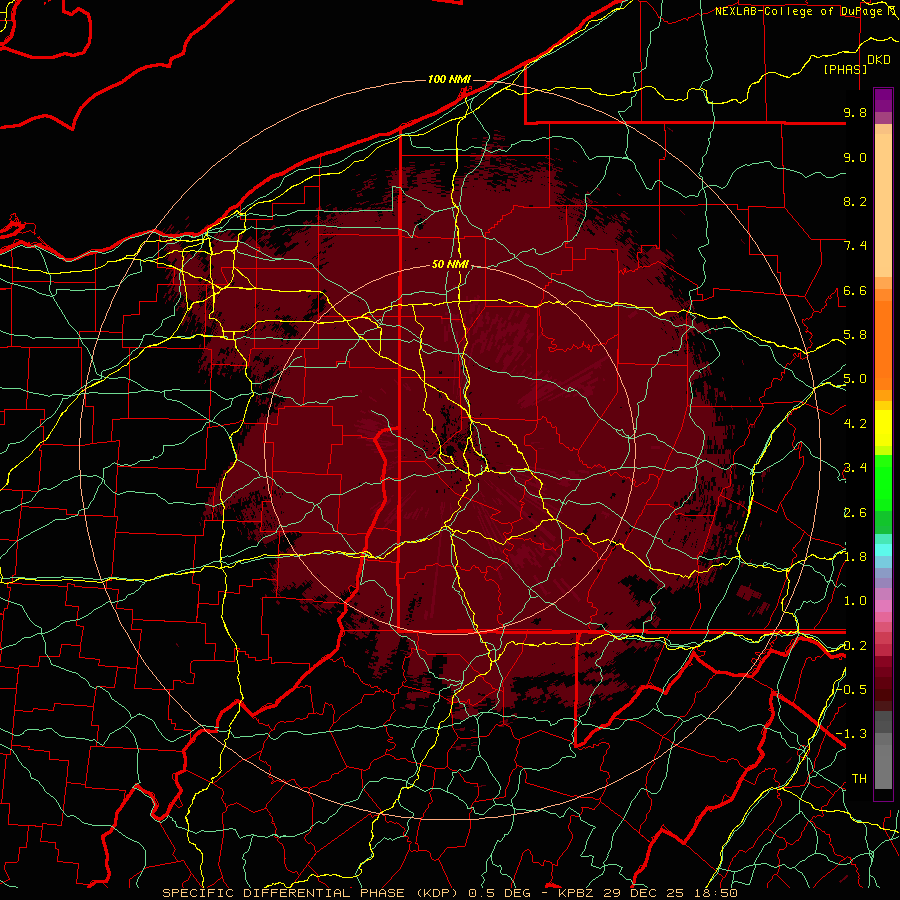
Task: Click the DKD label above the color scale
Action: coord(879,60)
